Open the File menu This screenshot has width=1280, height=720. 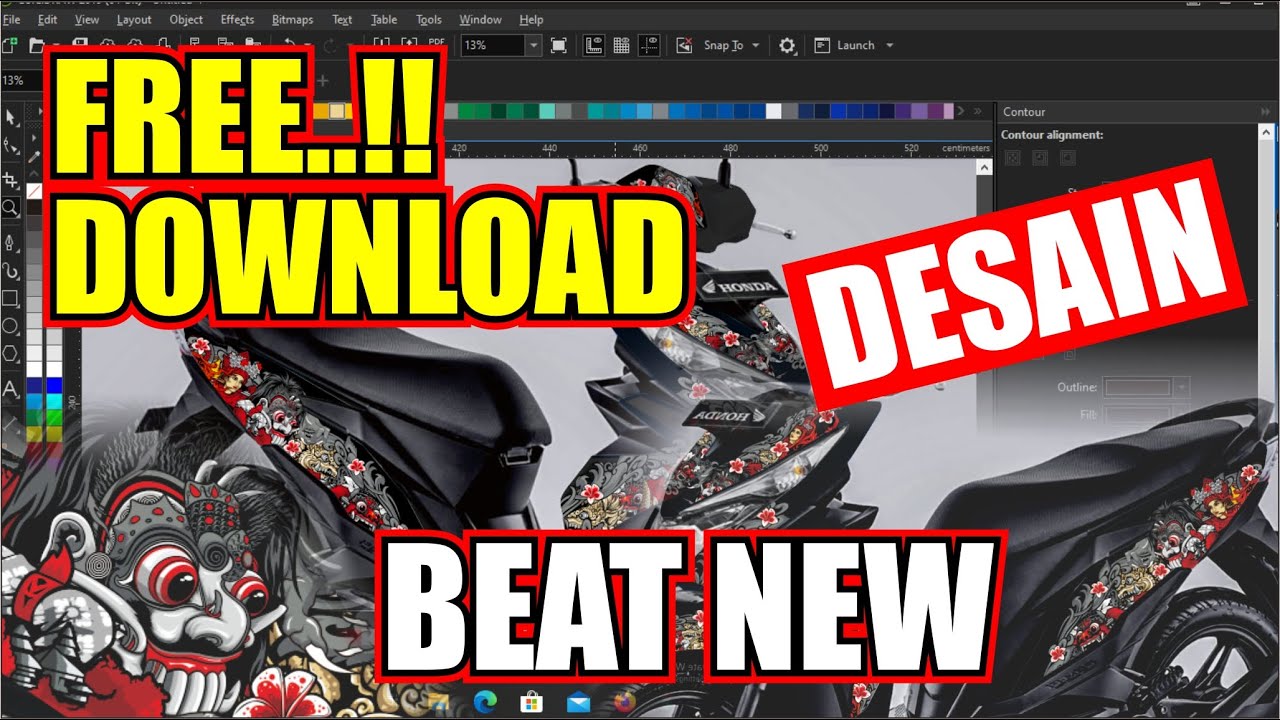pyautogui.click(x=11, y=19)
